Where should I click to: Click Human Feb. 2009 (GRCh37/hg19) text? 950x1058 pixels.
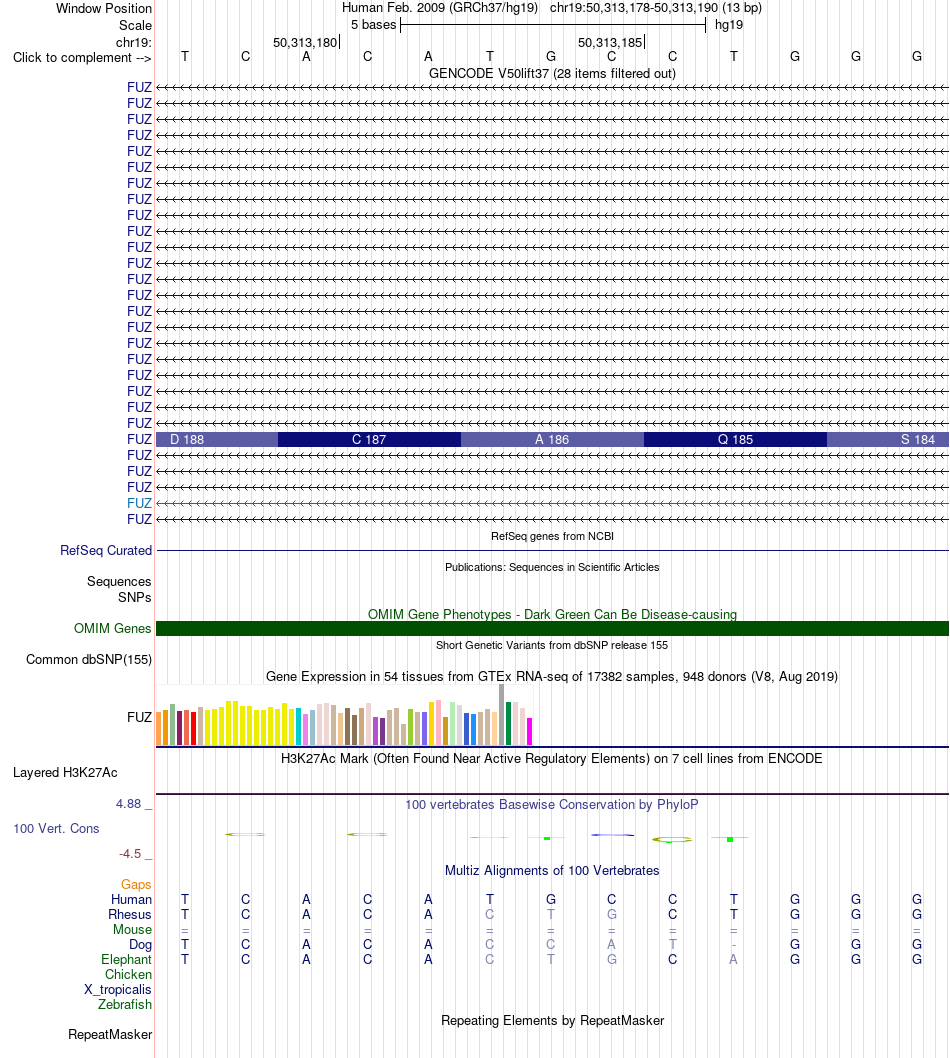pyautogui.click(x=440, y=8)
